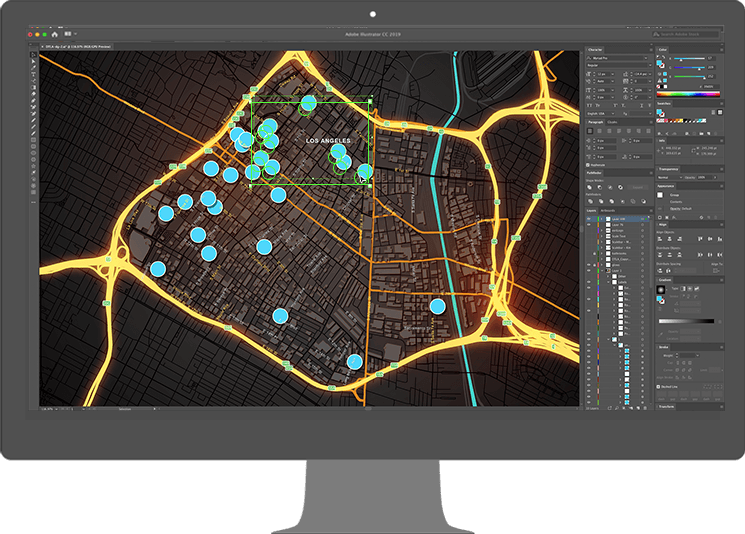Image resolution: width=745 pixels, height=534 pixels.
Task: Toggle the Dashed Line checkbox
Action: [658, 387]
